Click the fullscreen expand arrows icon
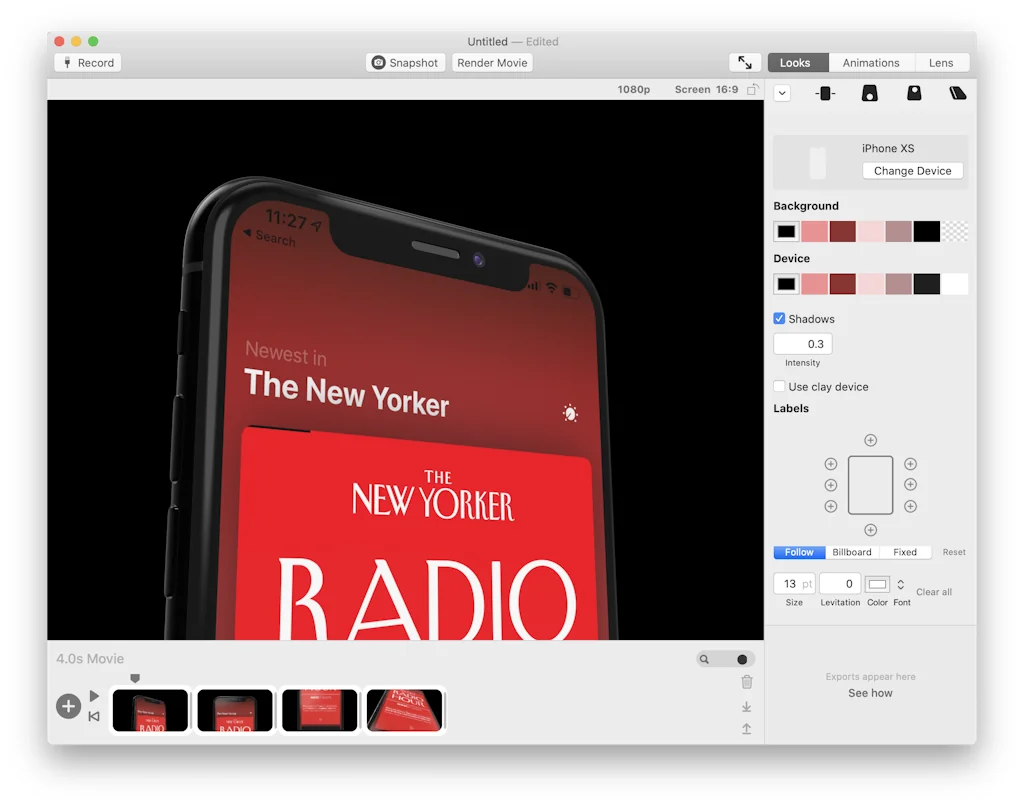 [x=745, y=63]
